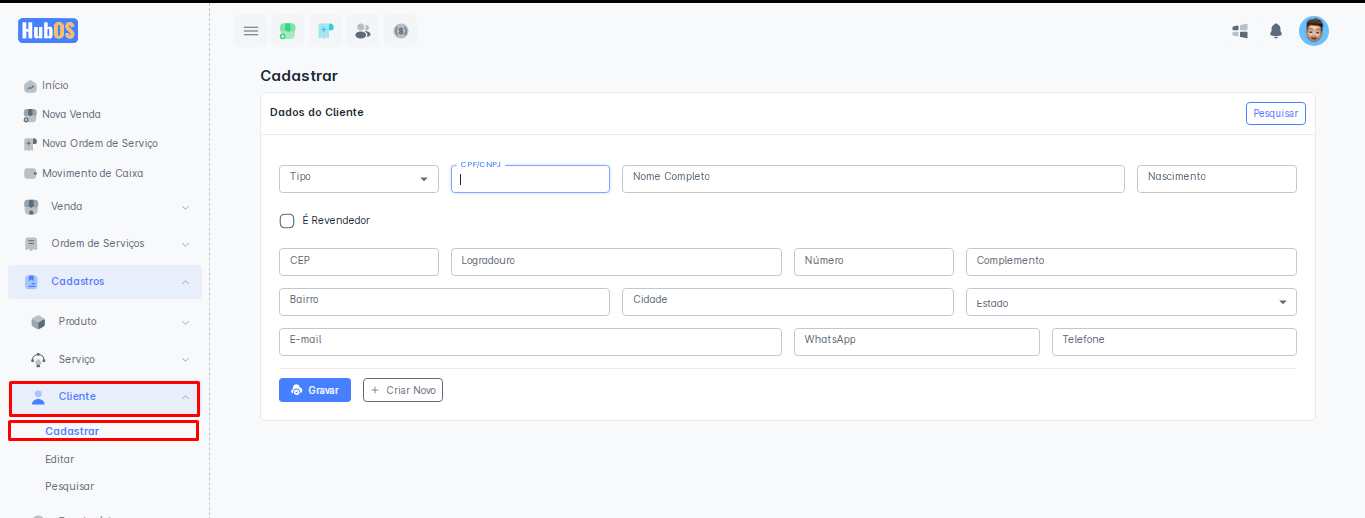Open the Tipo dropdown
The width and height of the screenshot is (1365, 518).
(358, 178)
